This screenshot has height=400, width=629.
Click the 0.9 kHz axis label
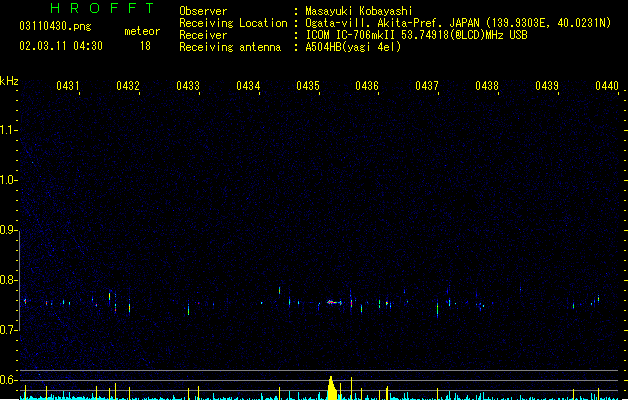click(8, 230)
